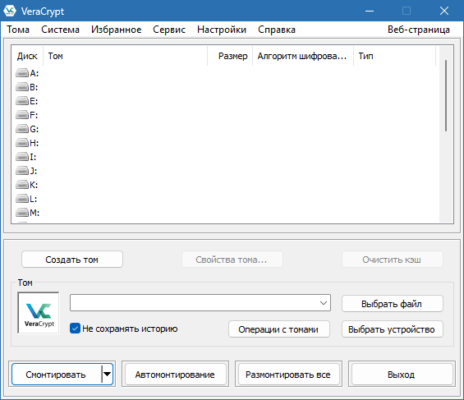The image size is (464, 400).
Task: Click VeraCrypt title bar app icon
Action: 10,11
